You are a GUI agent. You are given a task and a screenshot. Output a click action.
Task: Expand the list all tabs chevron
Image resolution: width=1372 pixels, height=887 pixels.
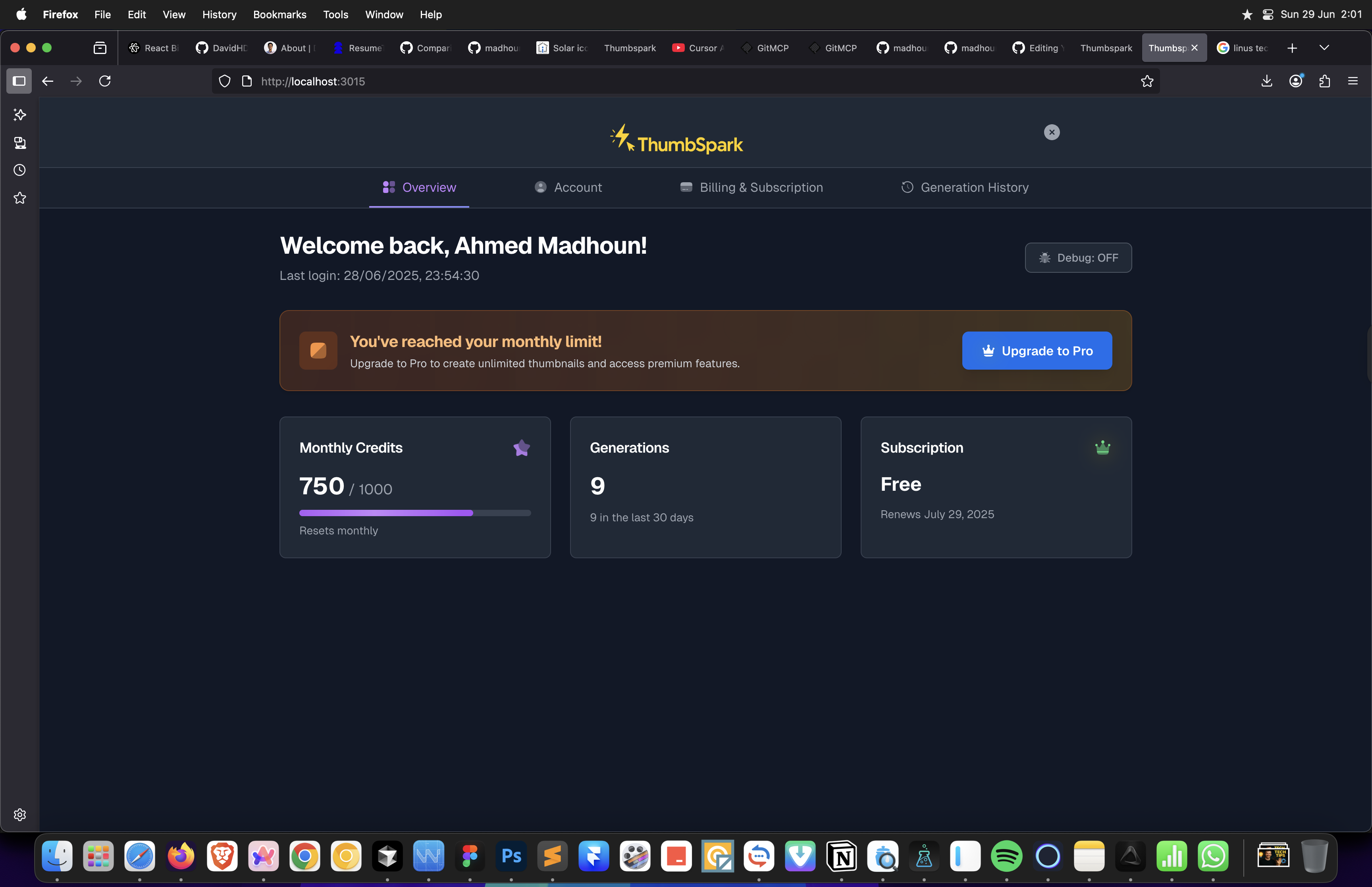click(x=1324, y=48)
